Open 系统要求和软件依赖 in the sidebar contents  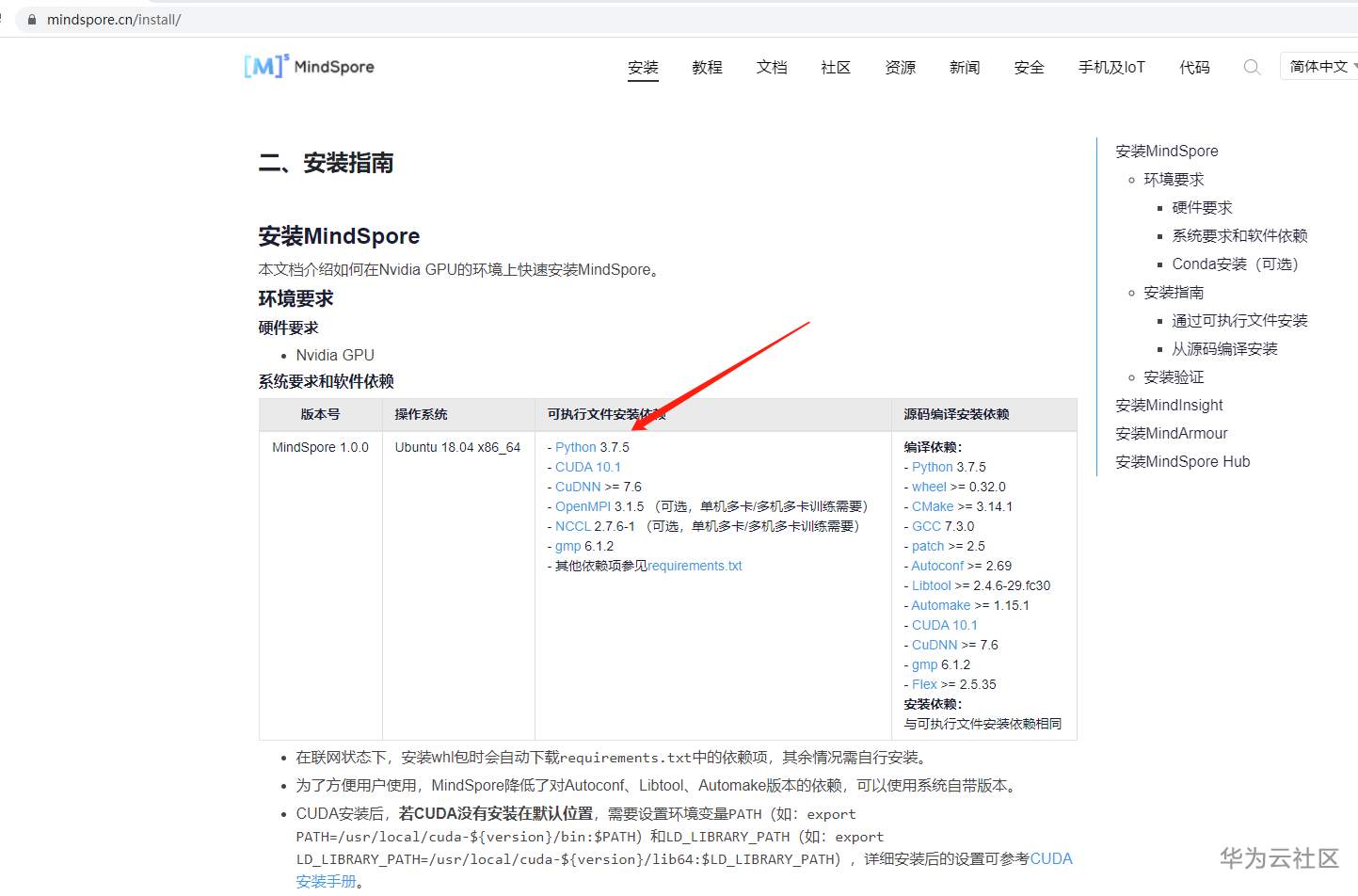[1239, 235]
